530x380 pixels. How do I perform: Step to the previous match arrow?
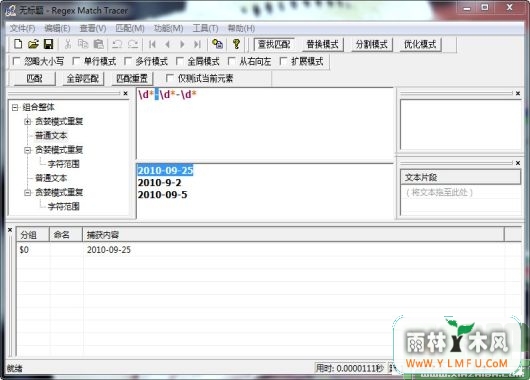(x=167, y=44)
